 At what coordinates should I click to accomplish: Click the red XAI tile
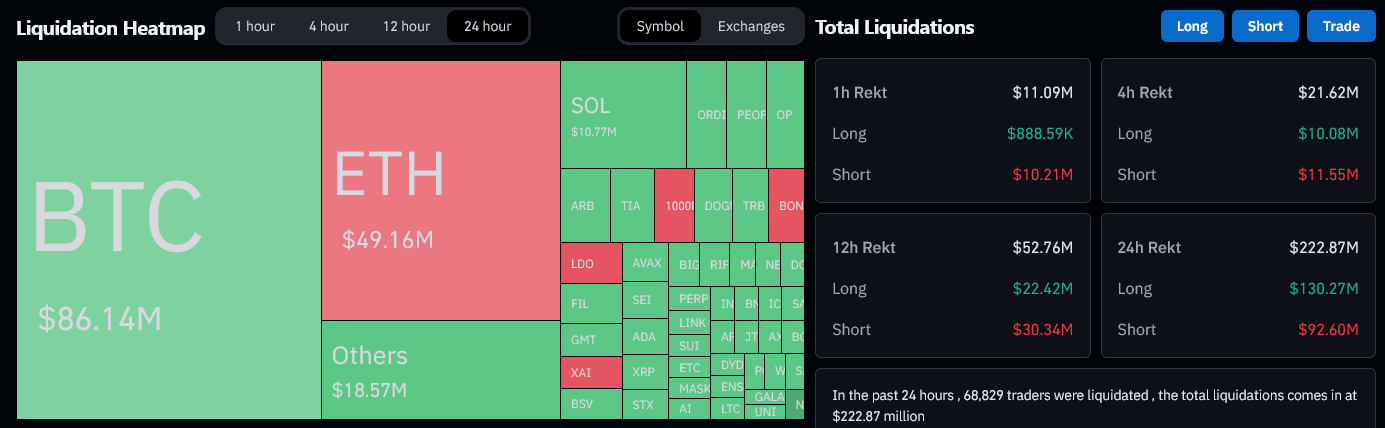(x=590, y=372)
